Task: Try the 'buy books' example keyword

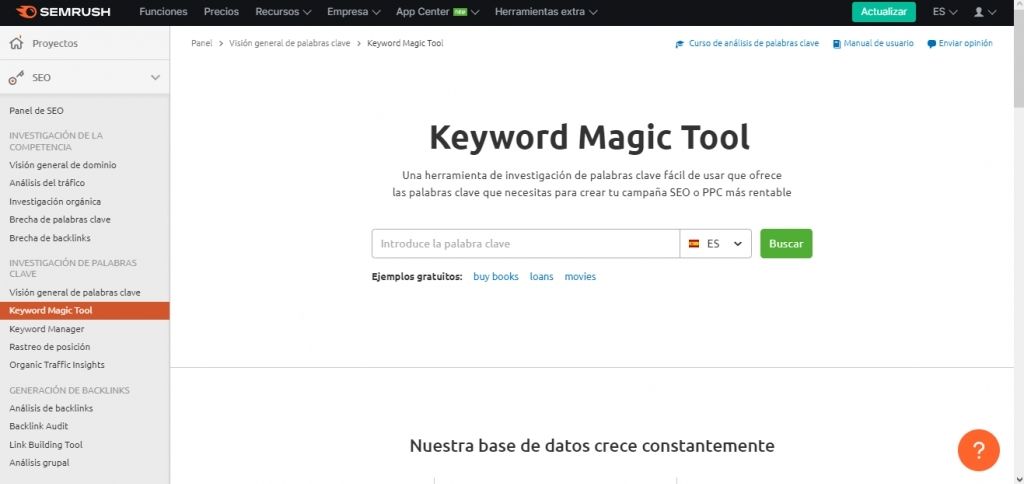Action: [496, 277]
